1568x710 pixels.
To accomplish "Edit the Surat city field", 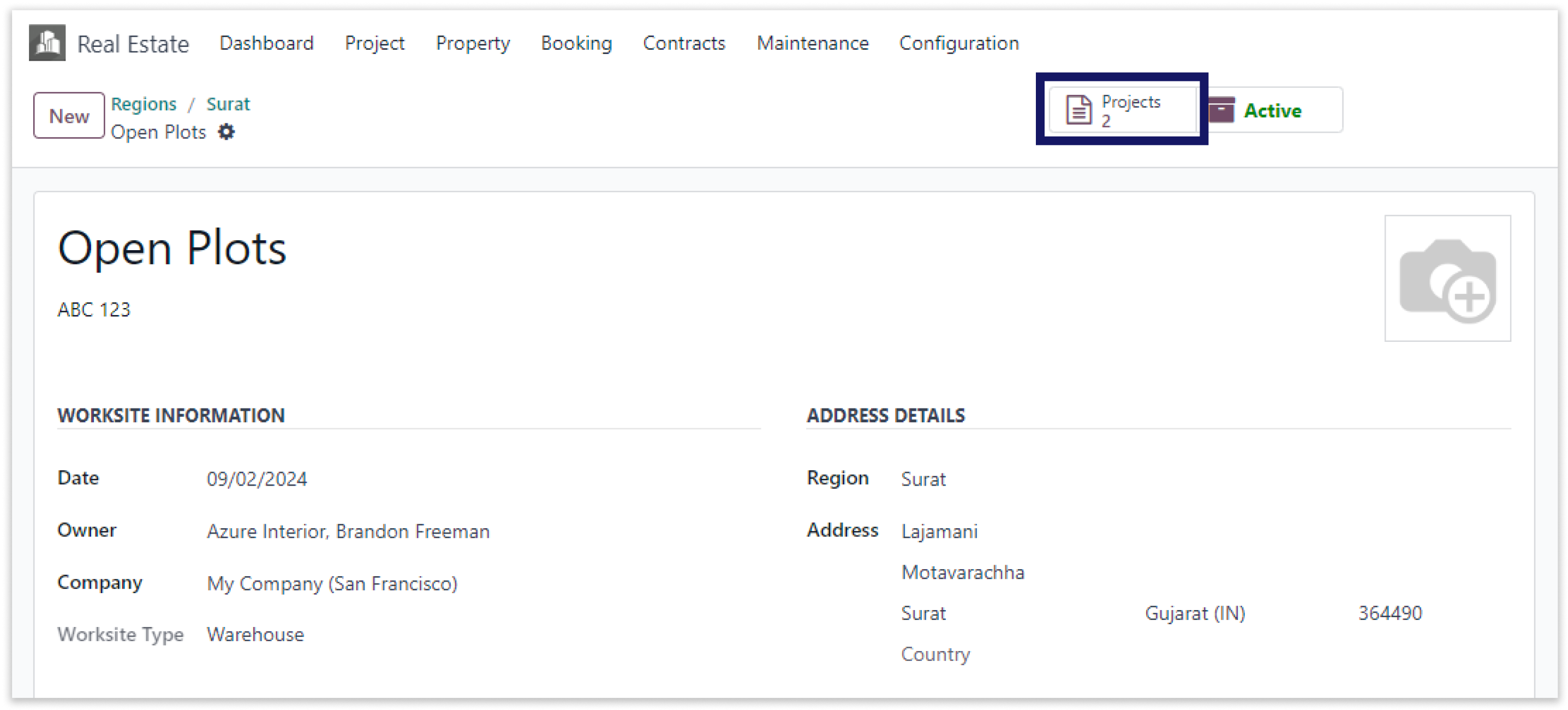I will [923, 613].
